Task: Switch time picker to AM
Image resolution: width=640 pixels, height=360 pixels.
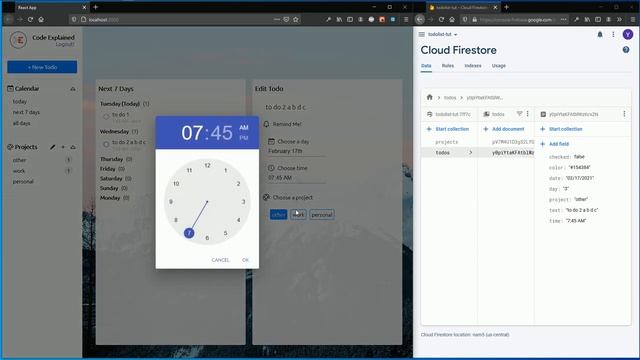Action: point(244,128)
